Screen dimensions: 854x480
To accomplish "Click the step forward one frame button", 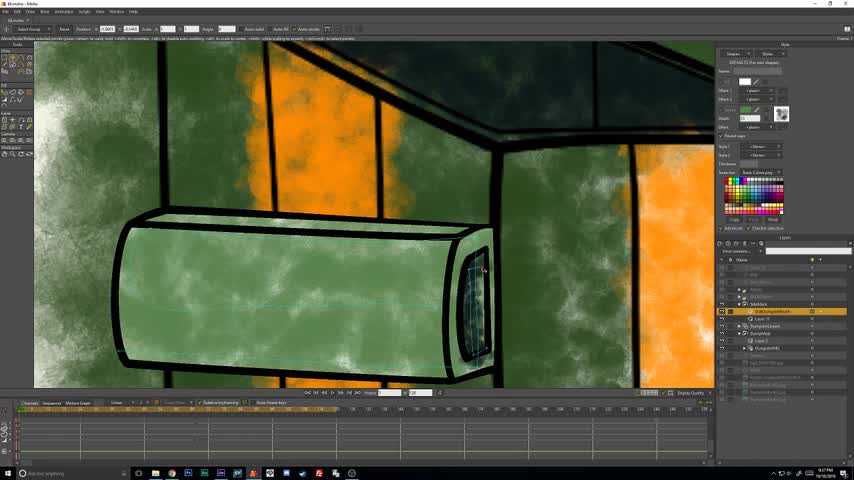I will tap(341, 393).
